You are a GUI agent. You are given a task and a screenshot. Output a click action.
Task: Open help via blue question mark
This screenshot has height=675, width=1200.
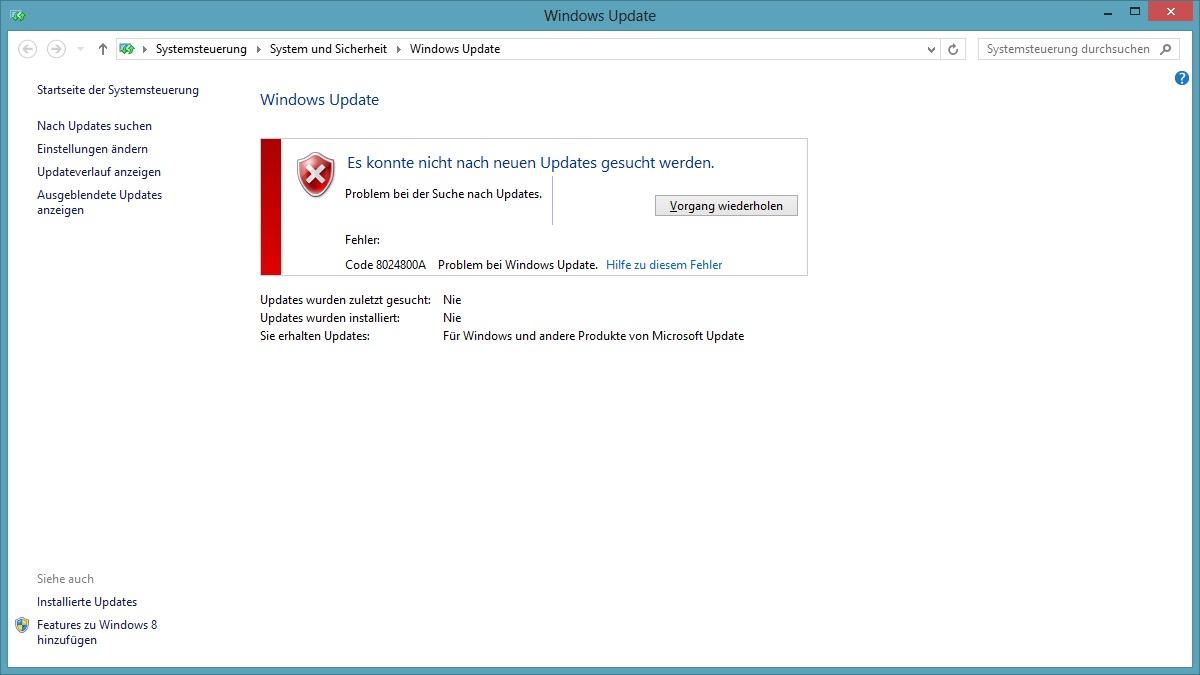point(1182,78)
